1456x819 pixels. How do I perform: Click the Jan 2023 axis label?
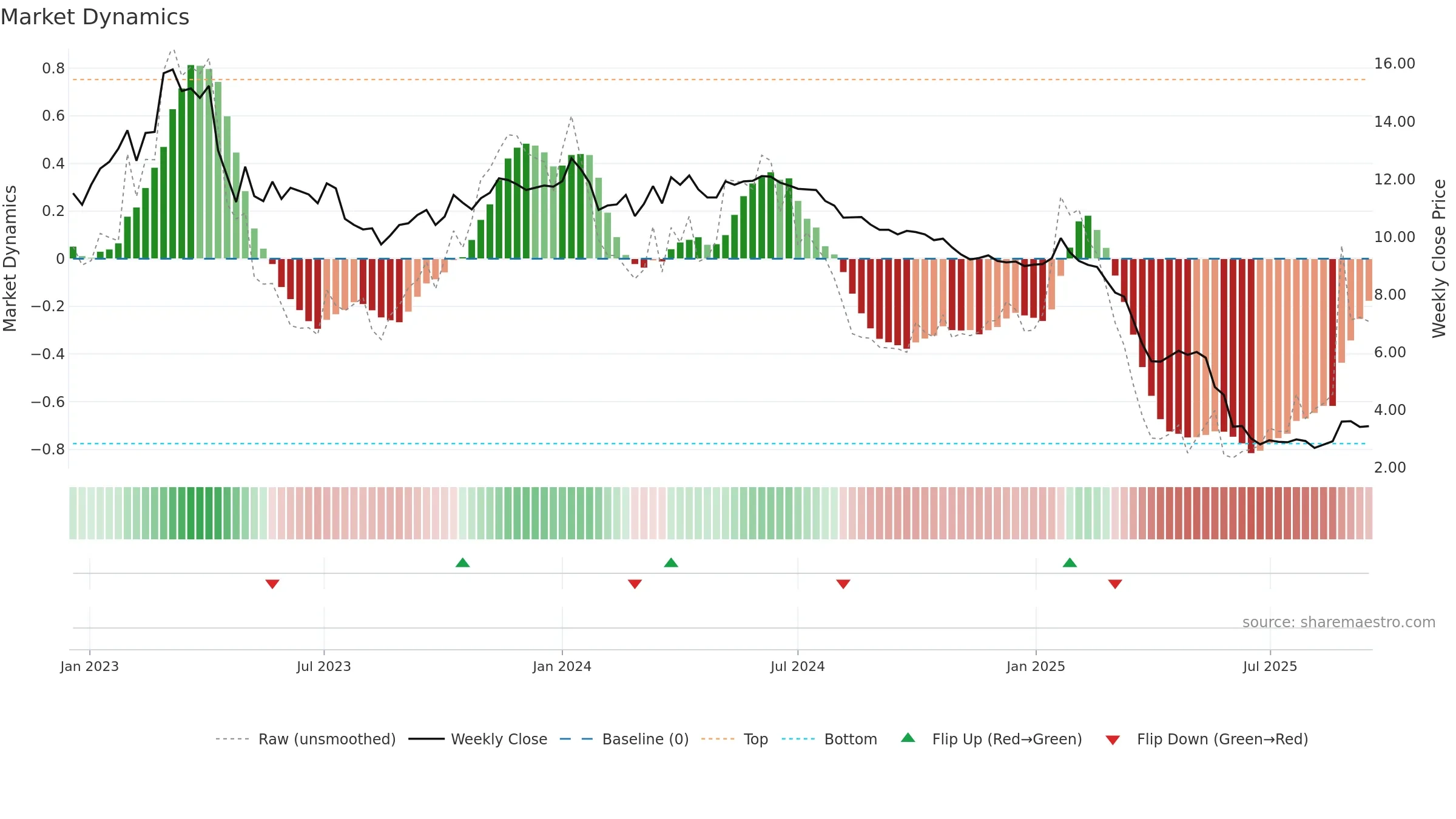[x=90, y=666]
